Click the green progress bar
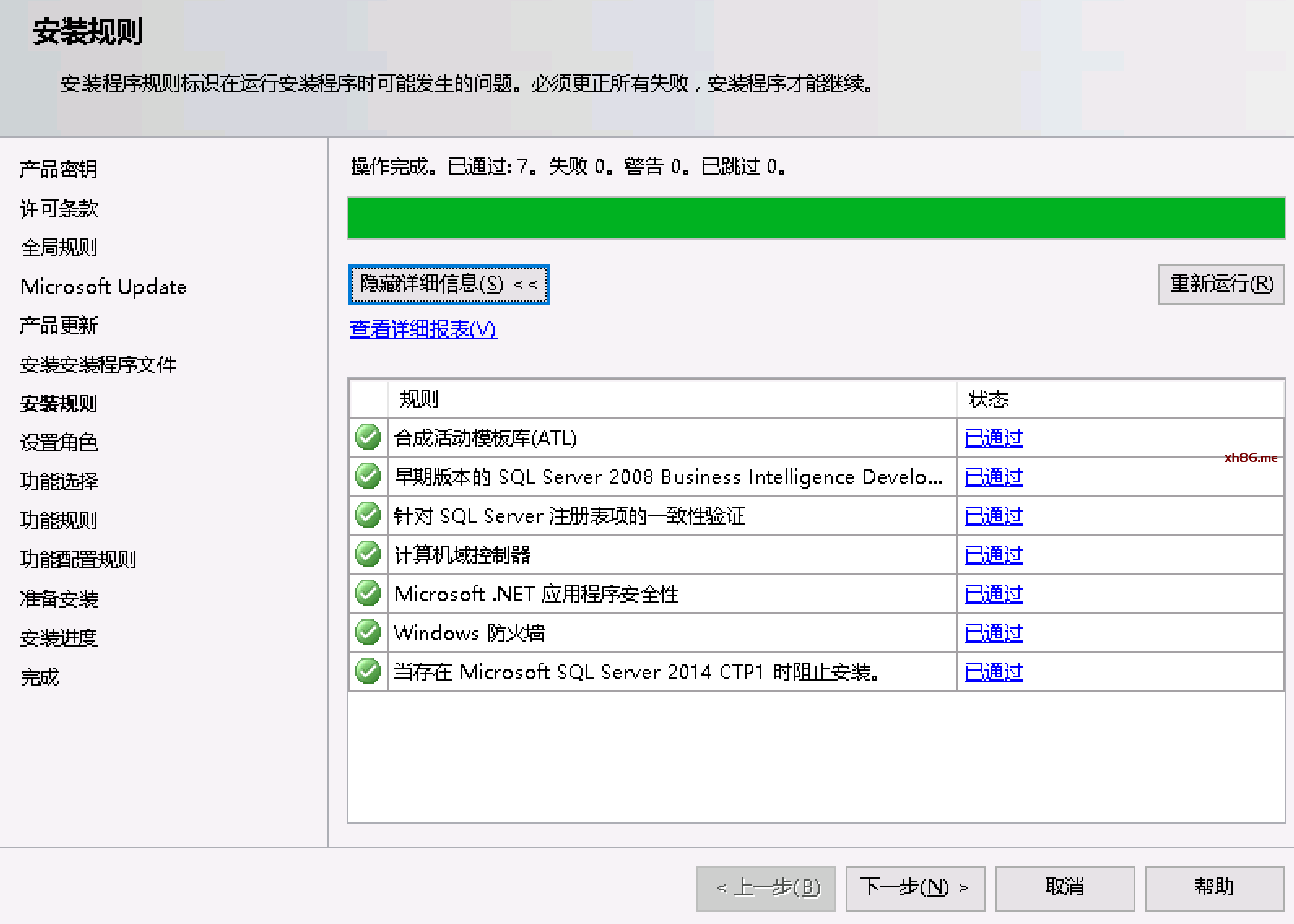The image size is (1294, 924). 816,218
